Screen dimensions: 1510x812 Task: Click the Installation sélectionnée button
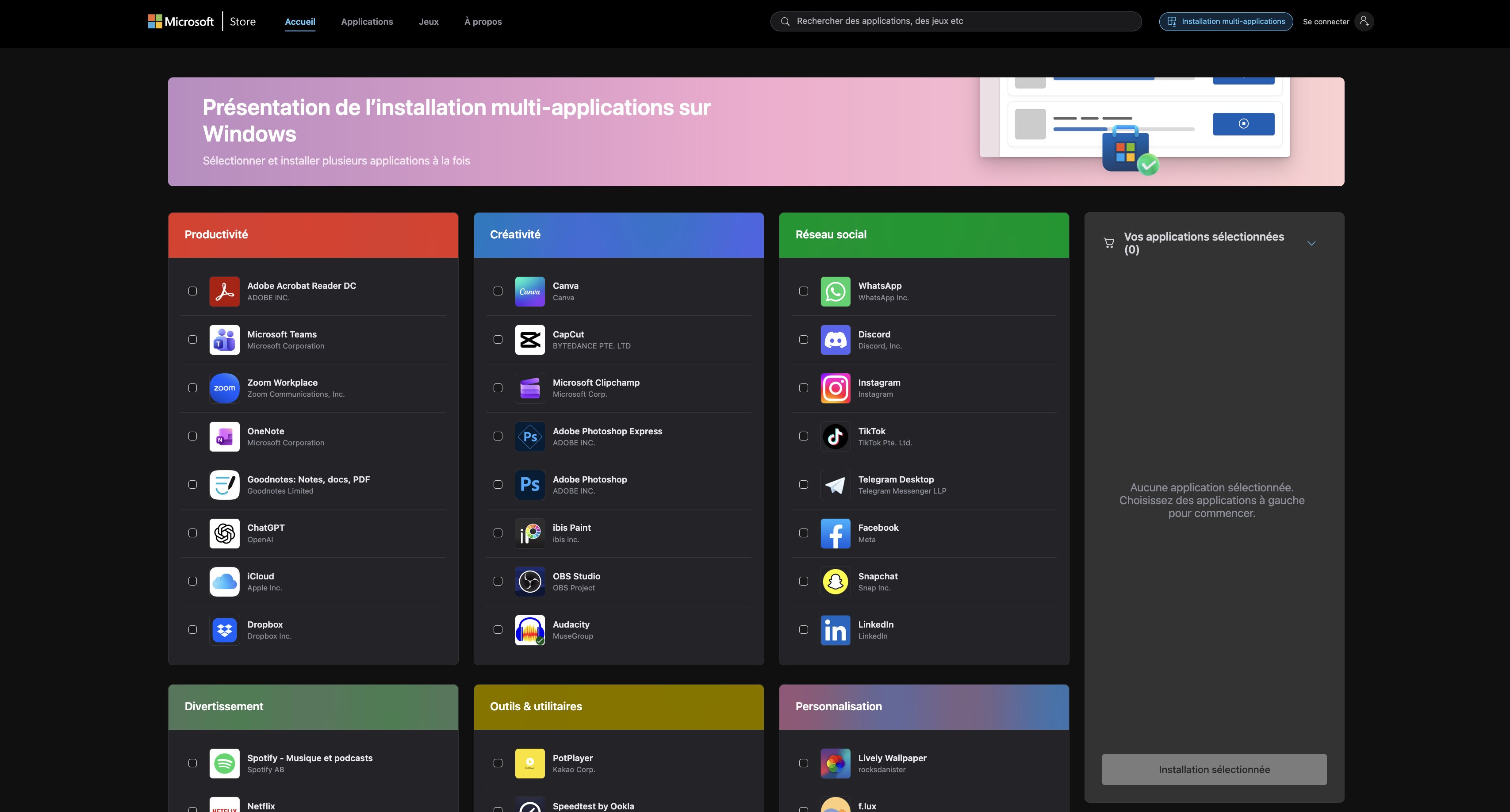(1214, 769)
